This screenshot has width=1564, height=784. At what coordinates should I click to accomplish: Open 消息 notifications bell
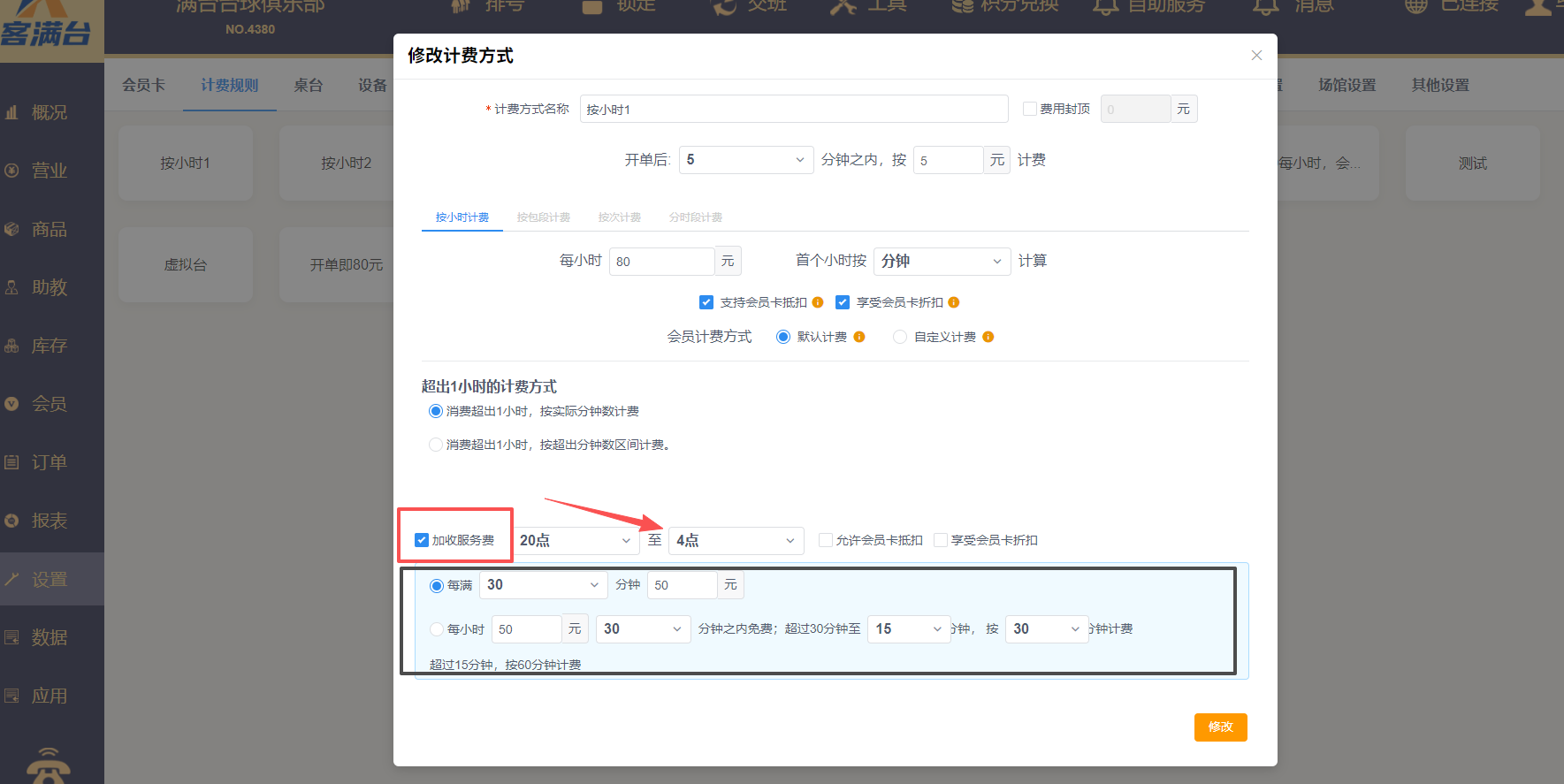pos(1293,6)
